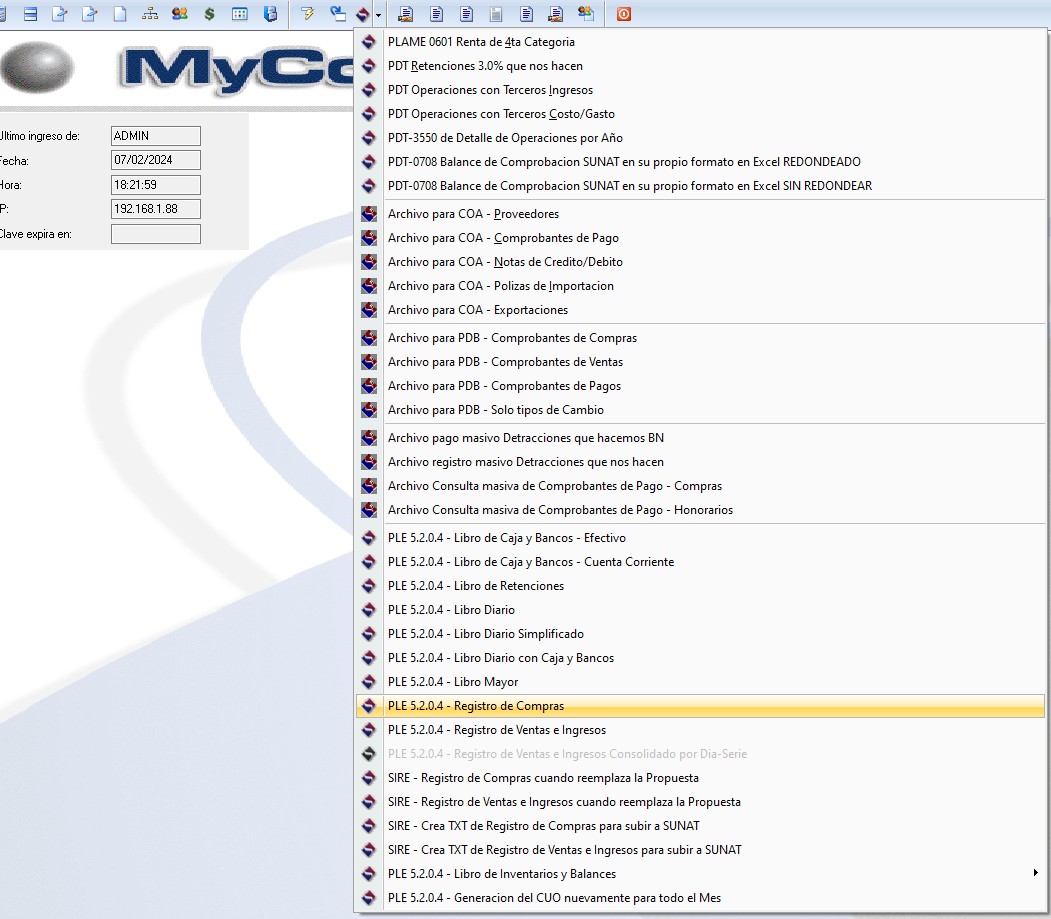Click the lightning bolt toolbar icon

tap(307, 14)
